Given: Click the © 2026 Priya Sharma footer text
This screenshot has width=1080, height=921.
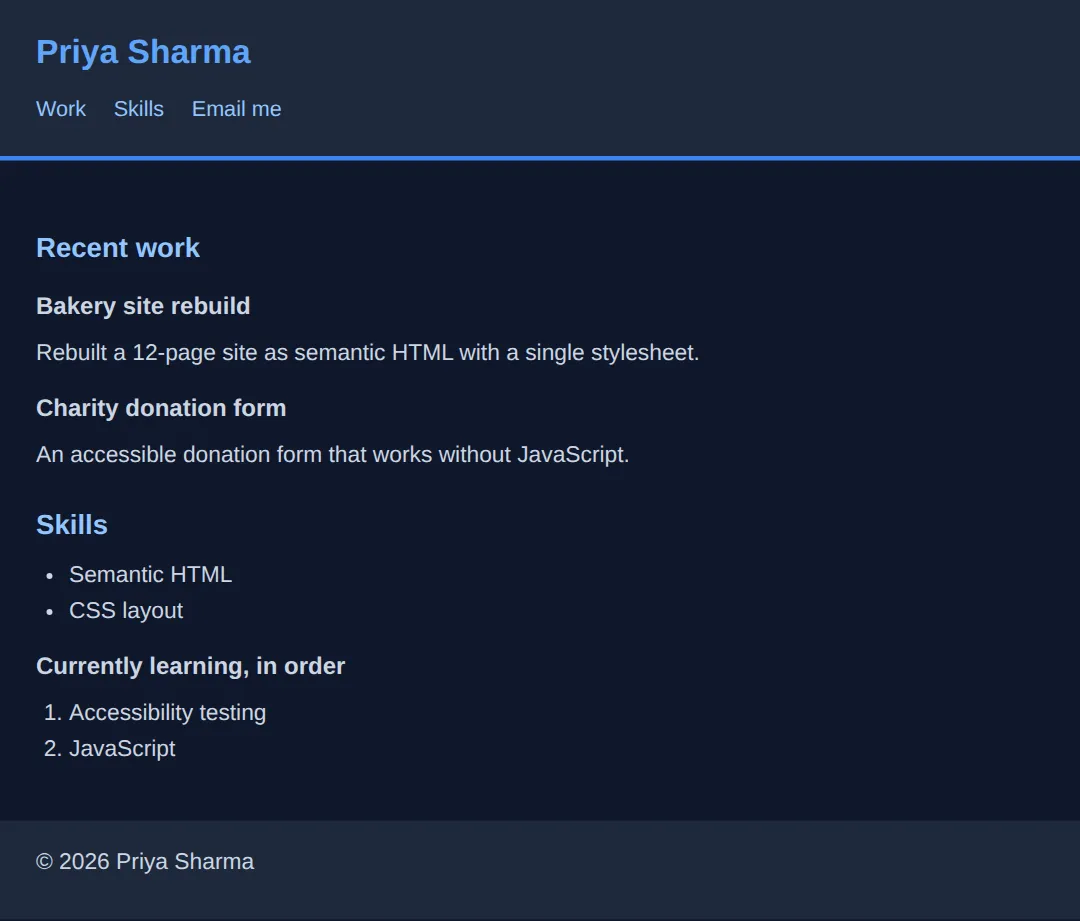Looking at the screenshot, I should pyautogui.click(x=145, y=862).
